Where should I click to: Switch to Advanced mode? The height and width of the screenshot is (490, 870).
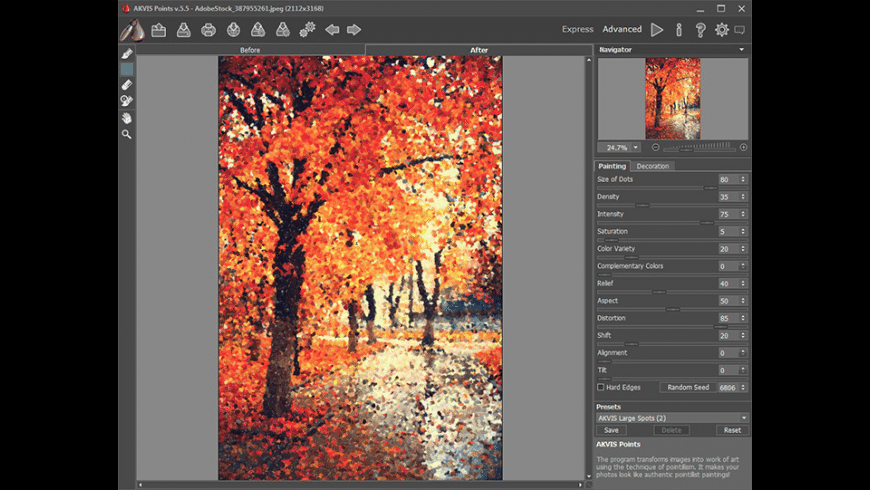click(622, 29)
